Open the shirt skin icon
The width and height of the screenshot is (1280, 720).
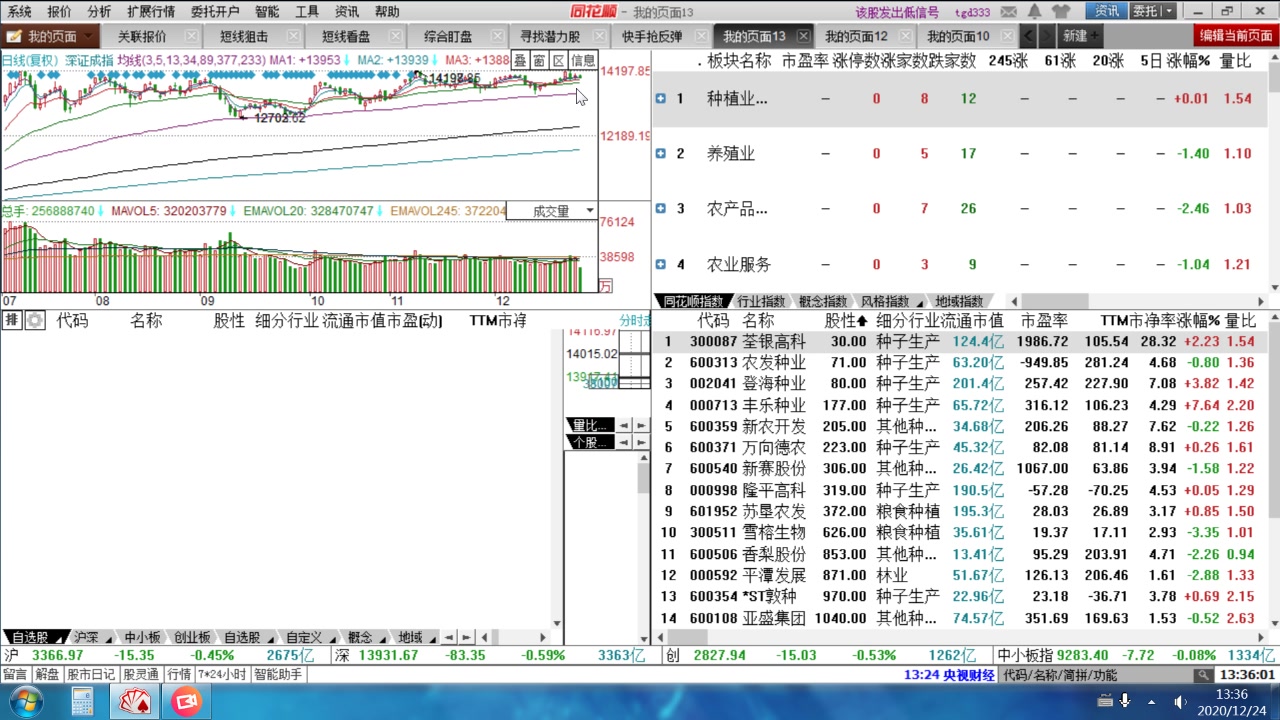1061,11
